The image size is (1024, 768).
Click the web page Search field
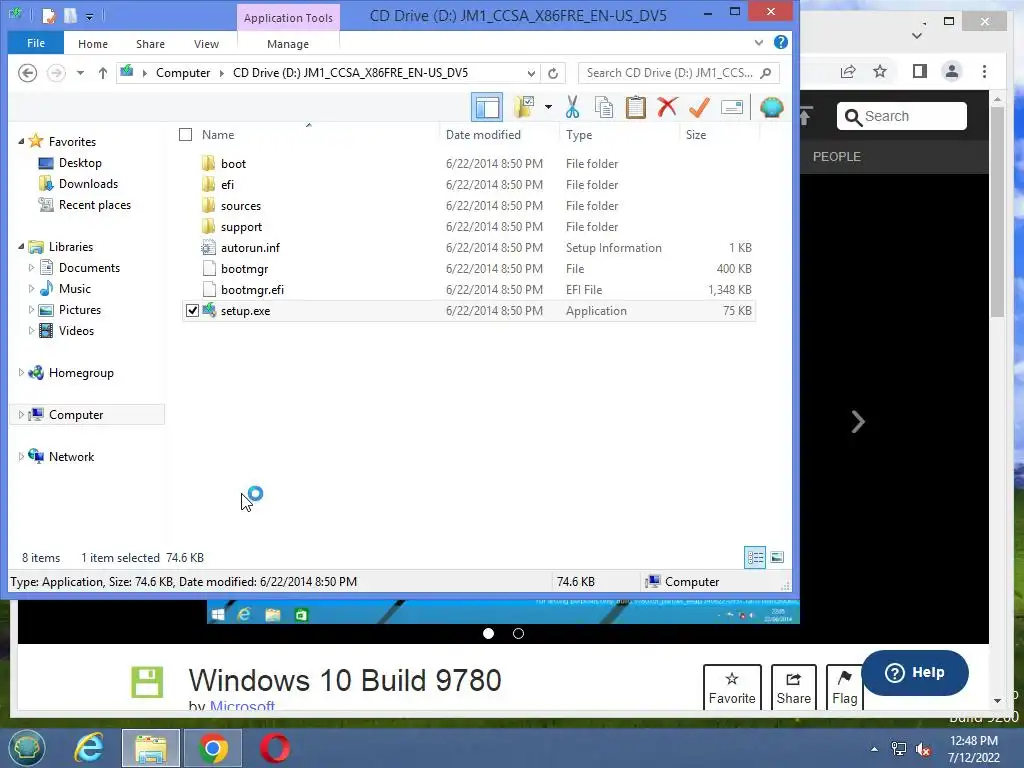[902, 116]
